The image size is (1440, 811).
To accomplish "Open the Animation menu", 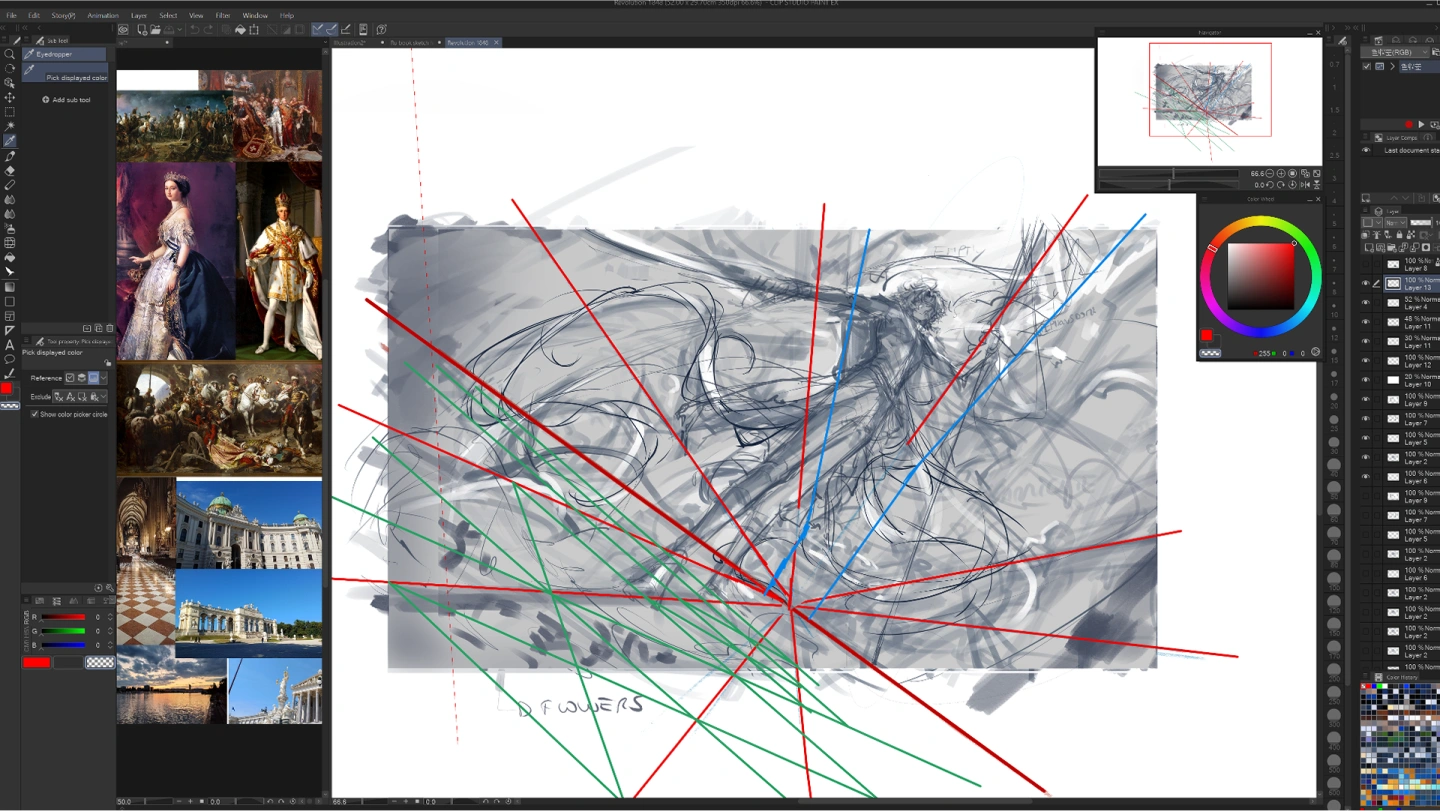I will [102, 15].
